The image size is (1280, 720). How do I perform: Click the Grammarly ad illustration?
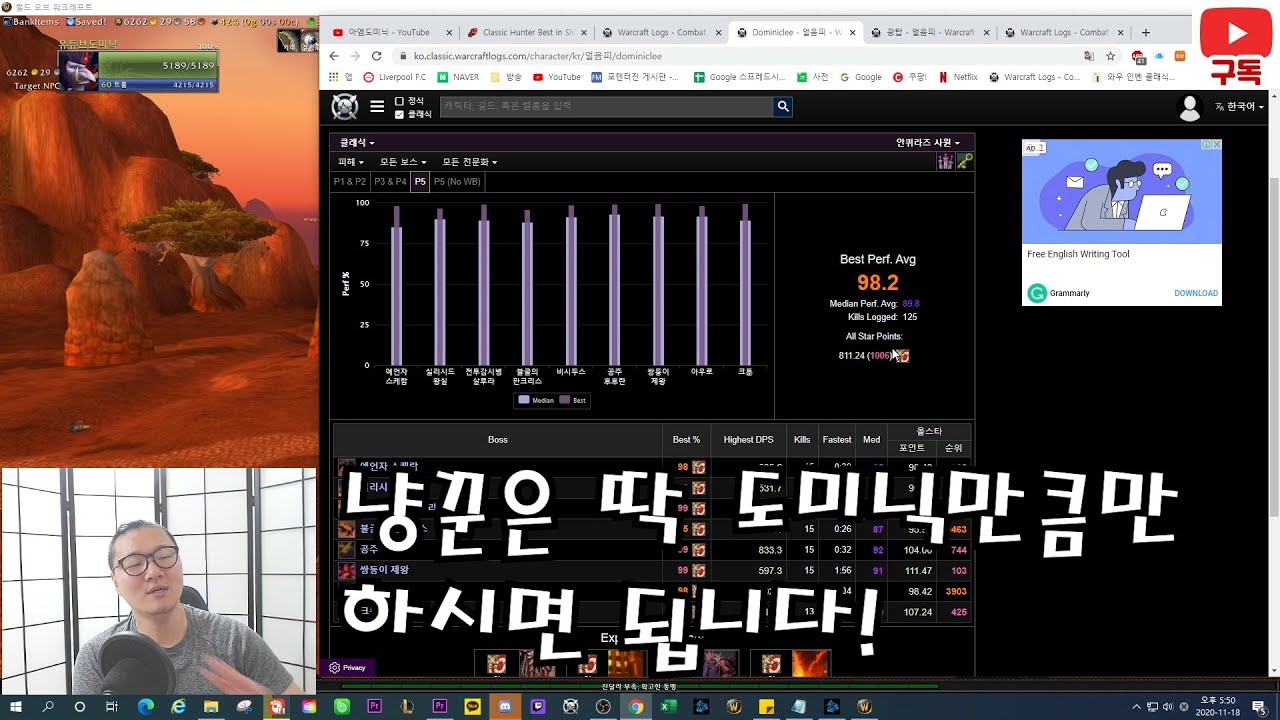(x=1121, y=191)
